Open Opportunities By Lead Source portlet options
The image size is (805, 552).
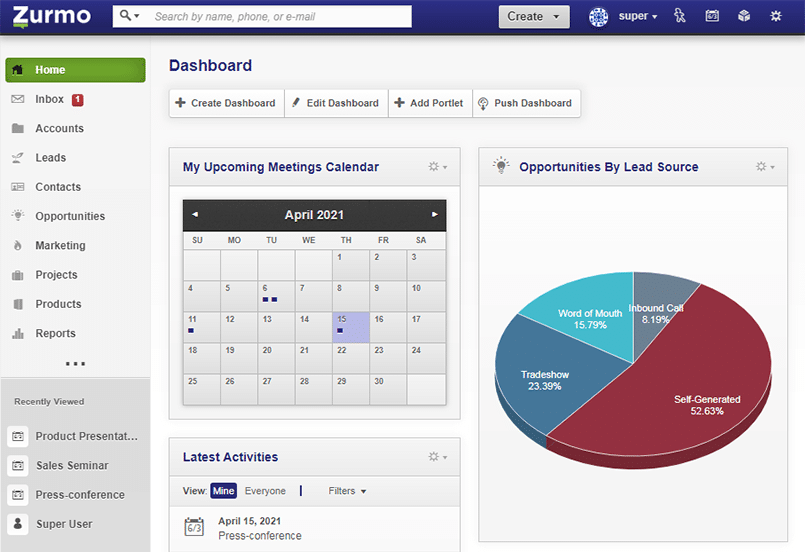pyautogui.click(x=765, y=167)
